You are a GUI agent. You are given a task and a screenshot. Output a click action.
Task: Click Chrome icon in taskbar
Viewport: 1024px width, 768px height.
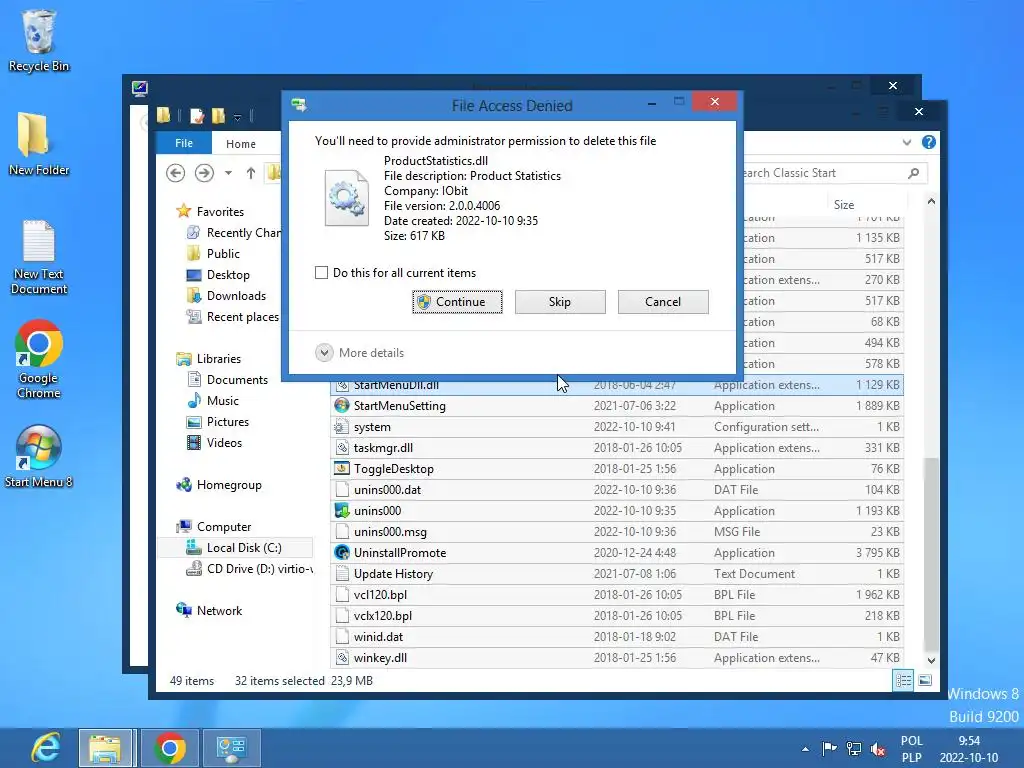click(x=170, y=748)
